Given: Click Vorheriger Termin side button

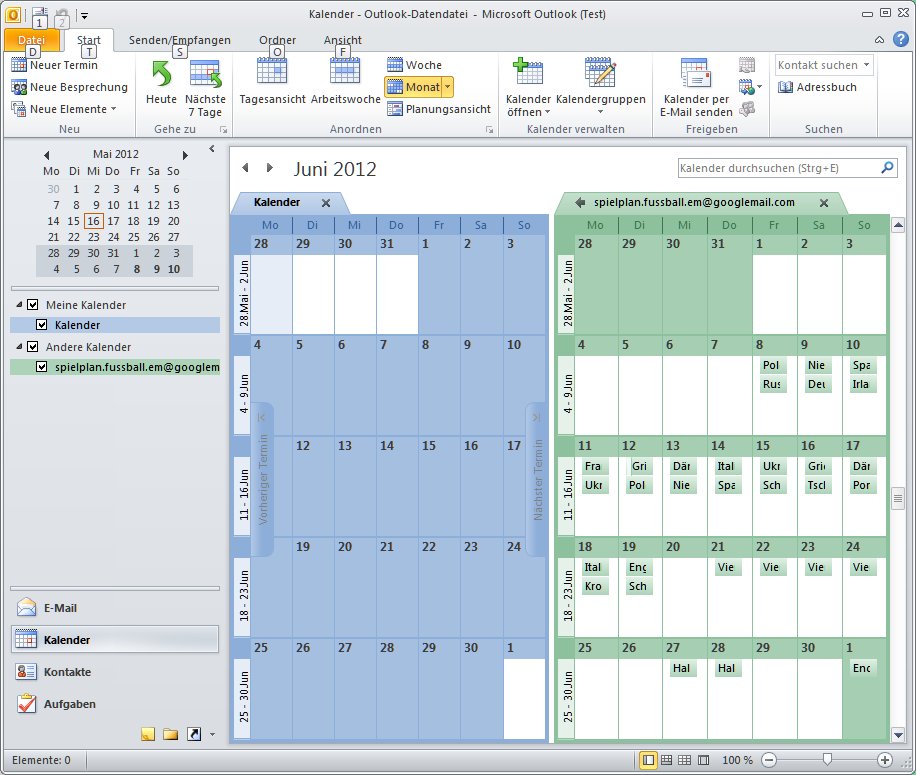Looking at the screenshot, I should (262, 479).
